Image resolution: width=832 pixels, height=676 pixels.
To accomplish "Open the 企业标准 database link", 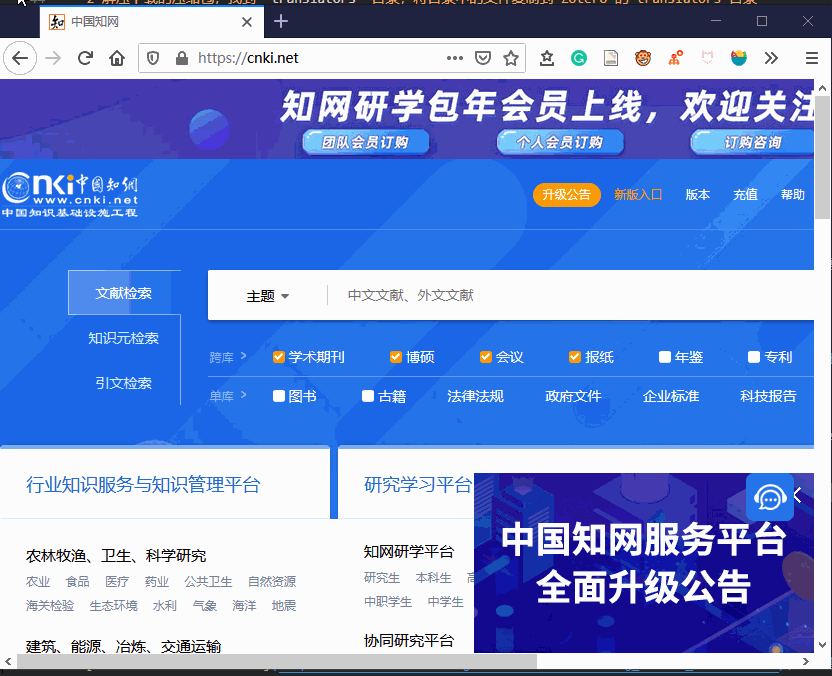I will (x=671, y=396).
